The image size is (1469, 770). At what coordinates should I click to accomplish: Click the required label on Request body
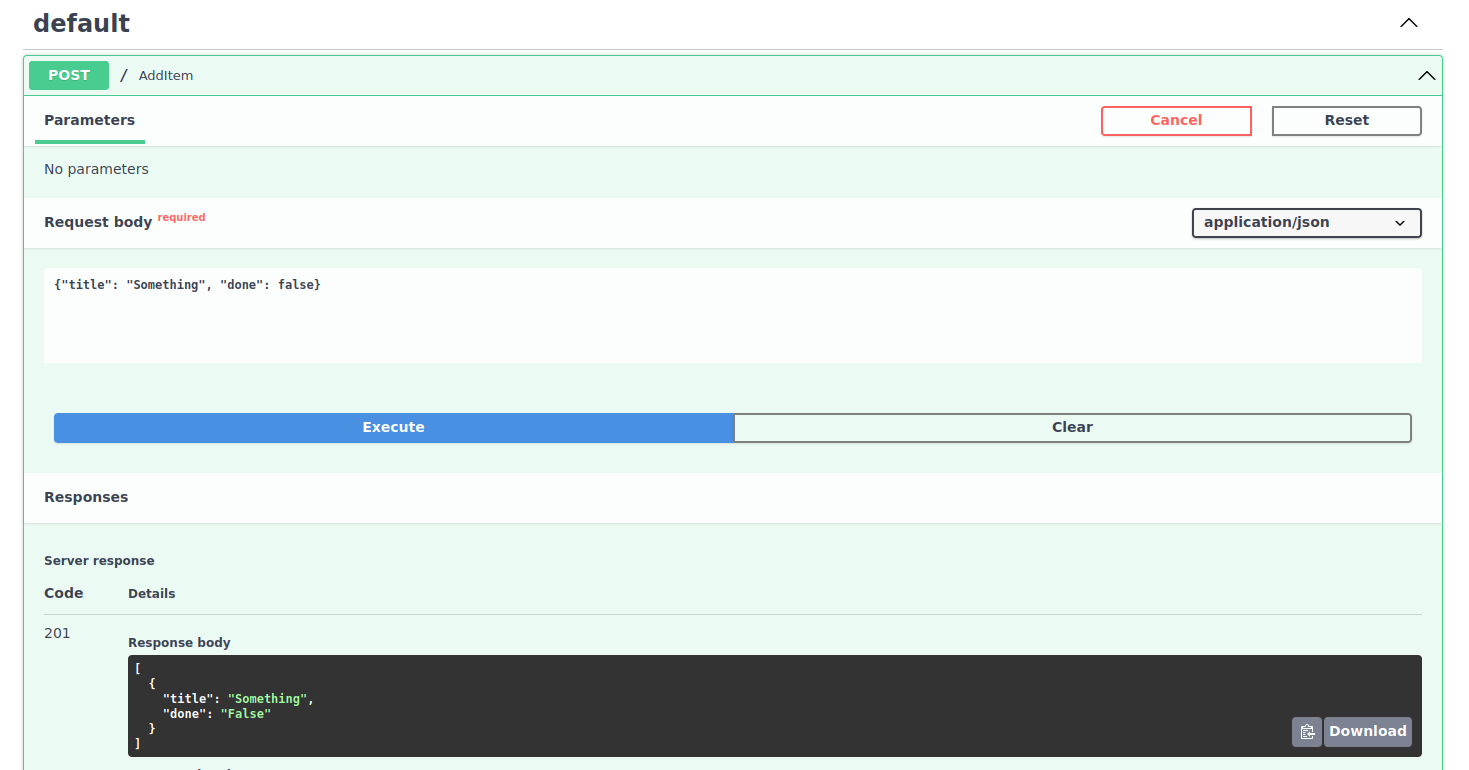click(x=181, y=216)
